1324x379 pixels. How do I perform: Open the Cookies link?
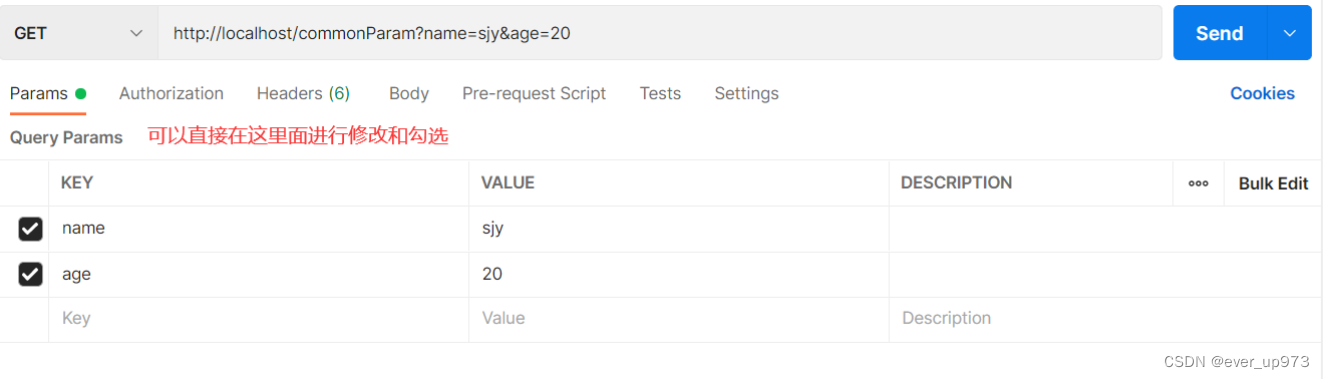(x=1262, y=93)
